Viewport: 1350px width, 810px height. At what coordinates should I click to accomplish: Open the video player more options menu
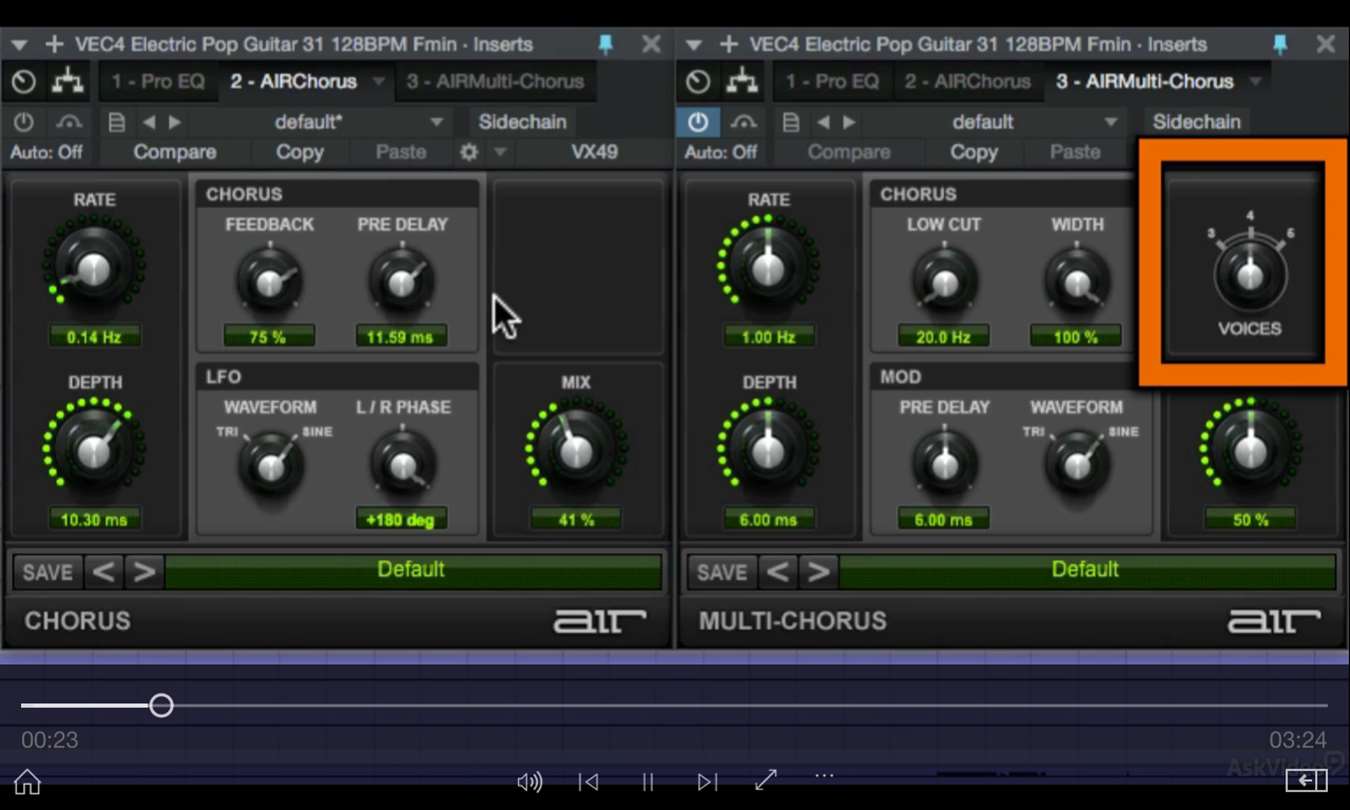tap(824, 775)
